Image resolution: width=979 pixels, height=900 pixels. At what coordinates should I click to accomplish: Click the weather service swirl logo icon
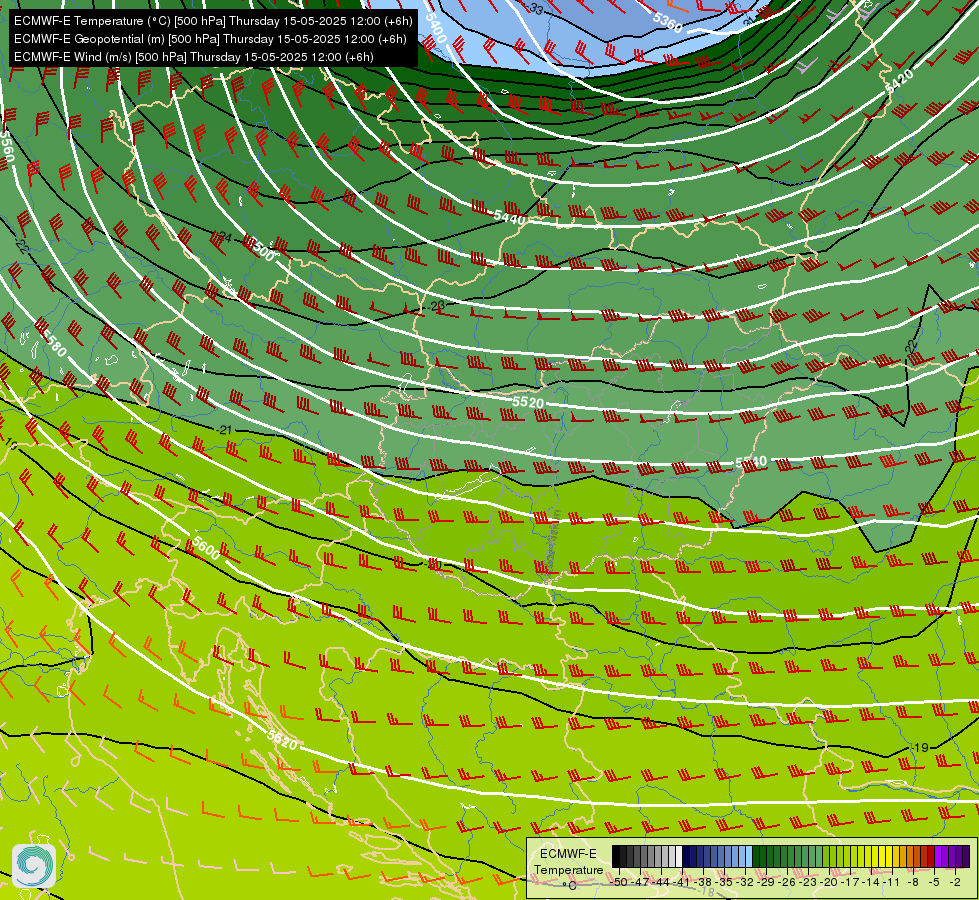click(x=34, y=865)
